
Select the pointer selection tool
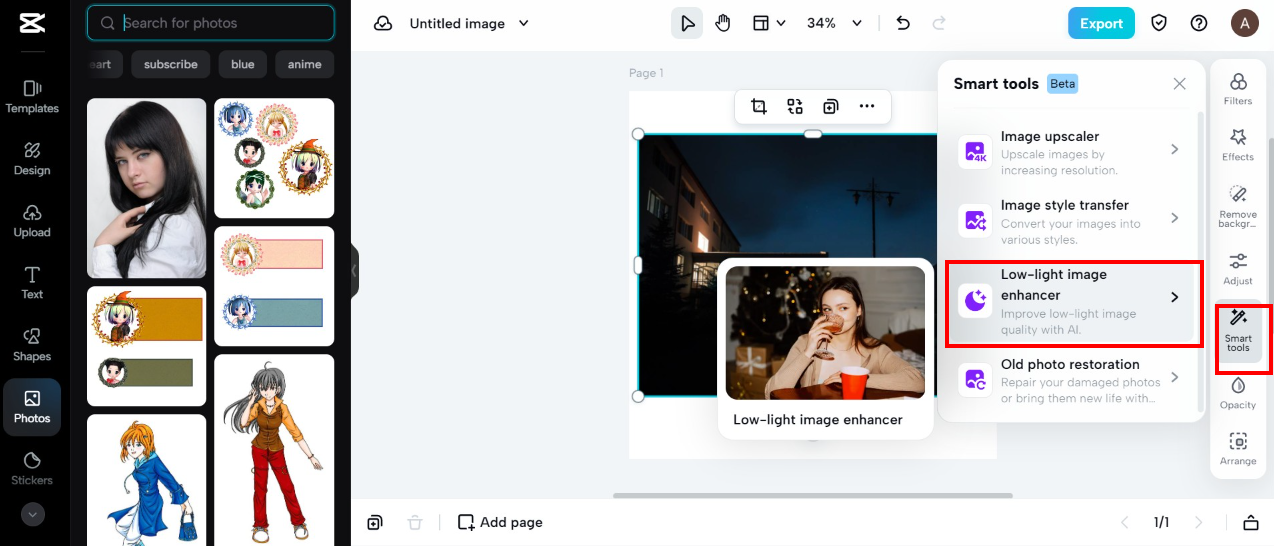[x=687, y=23]
